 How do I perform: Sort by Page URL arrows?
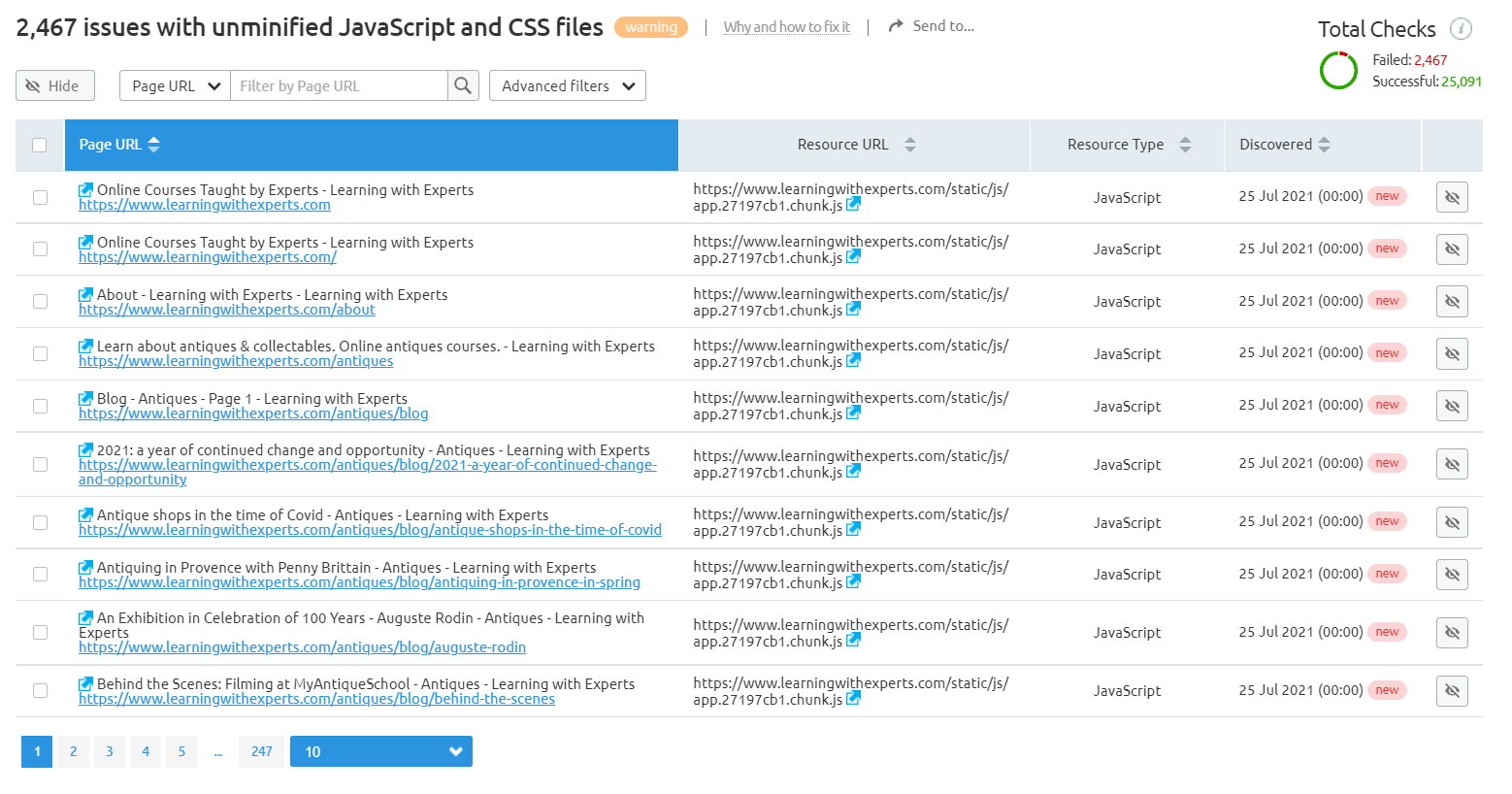(153, 145)
